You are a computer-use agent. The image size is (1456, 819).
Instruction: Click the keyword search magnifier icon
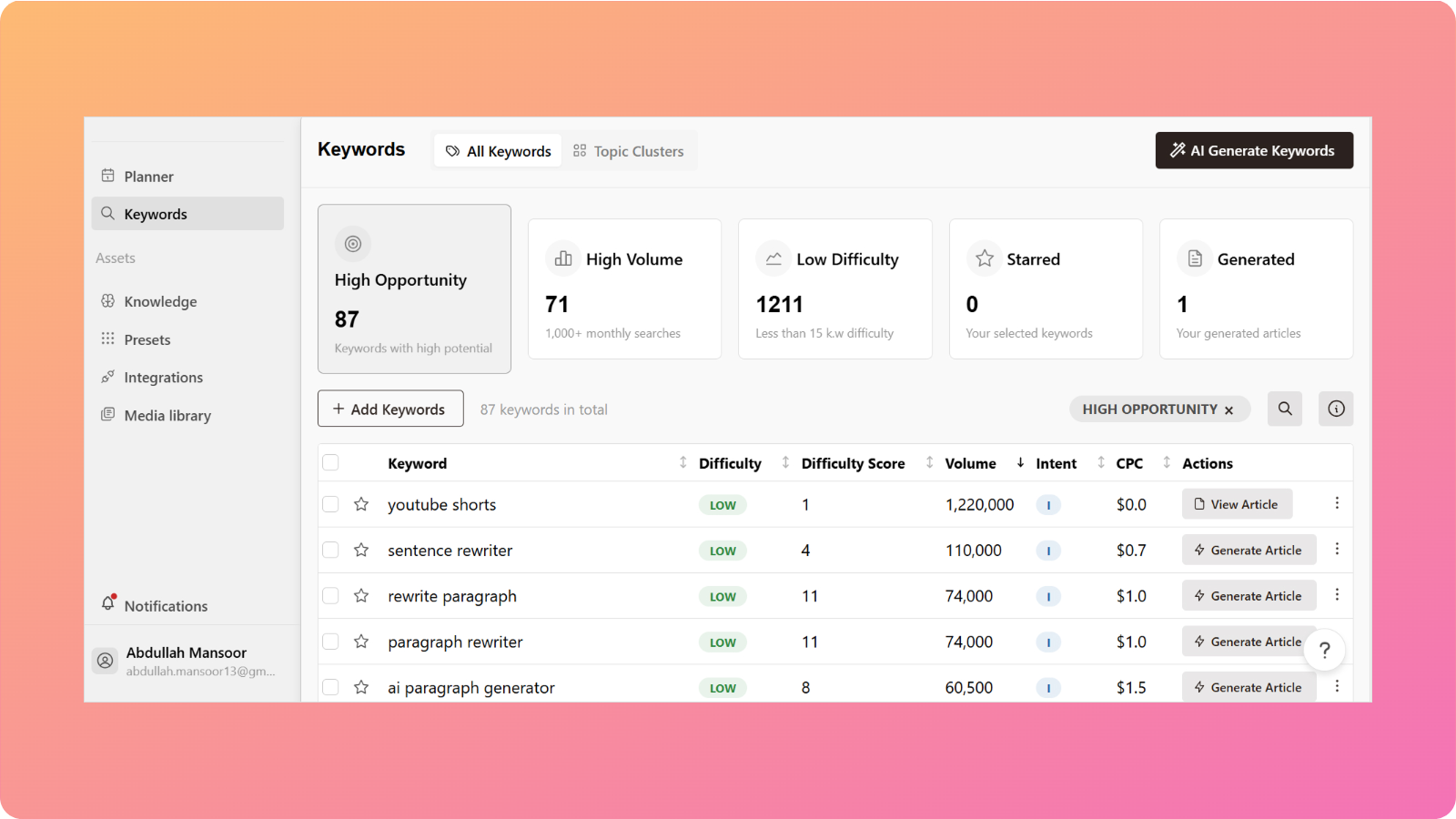[1285, 409]
